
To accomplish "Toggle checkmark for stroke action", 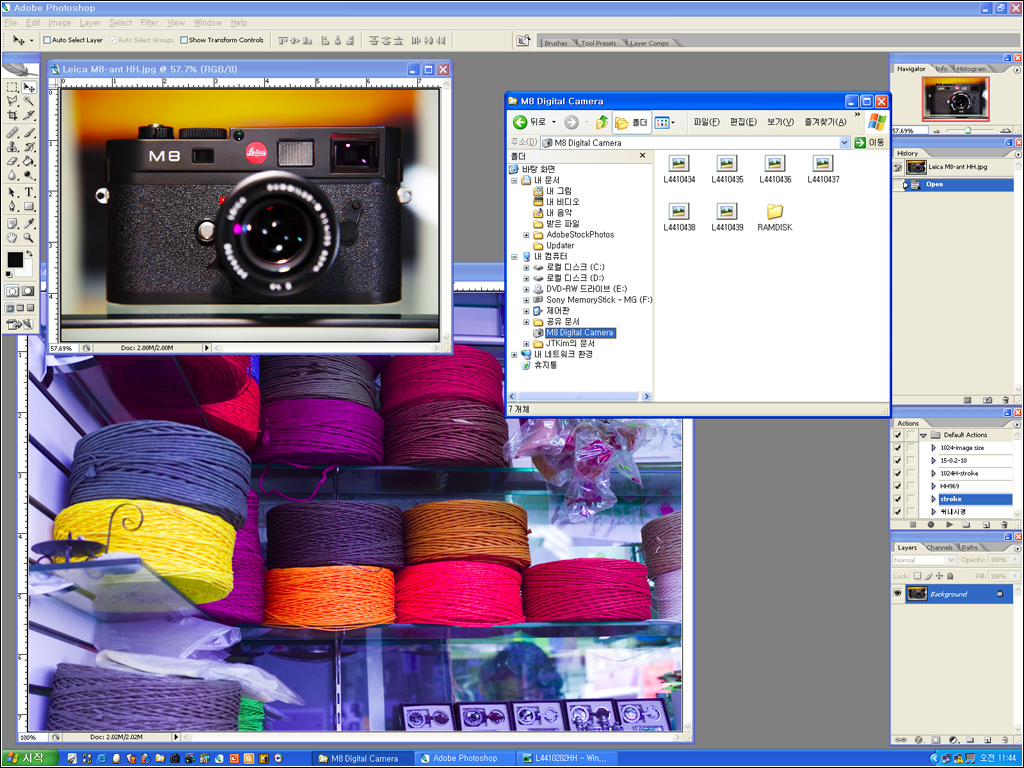I will click(x=897, y=499).
